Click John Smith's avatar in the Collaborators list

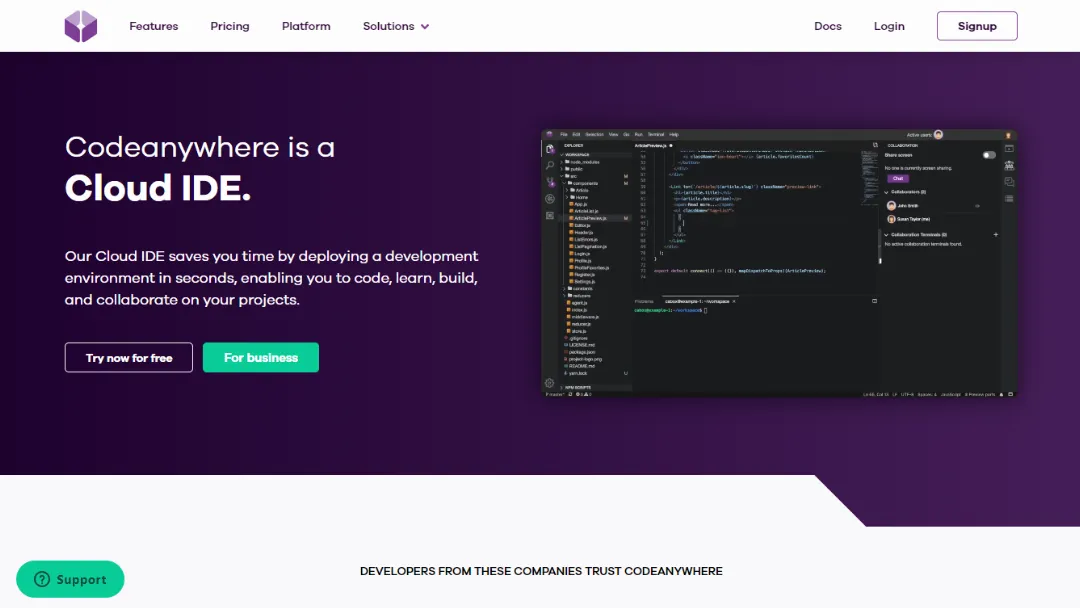point(891,204)
